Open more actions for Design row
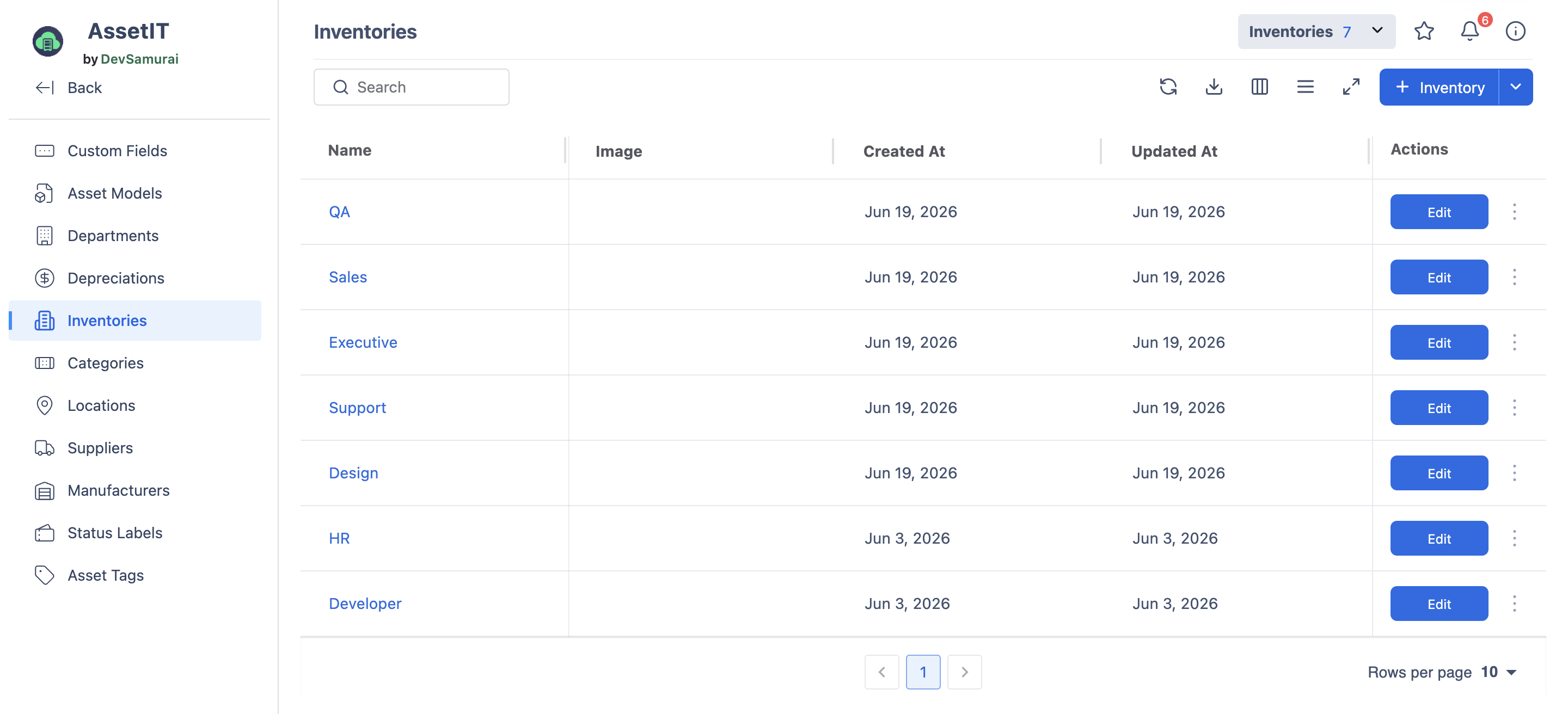The width and height of the screenshot is (1568, 714). pos(1515,473)
